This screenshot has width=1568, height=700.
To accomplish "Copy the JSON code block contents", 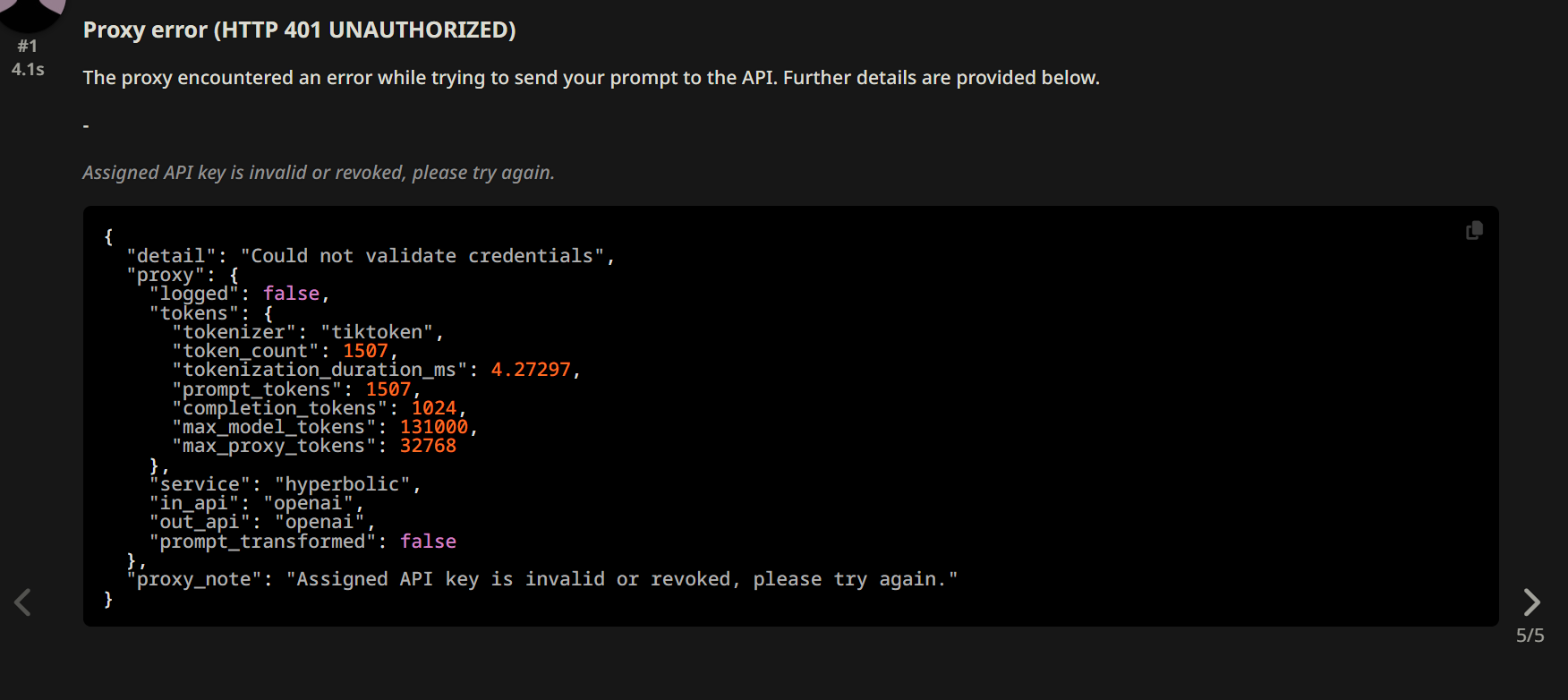I will coord(1474,231).
